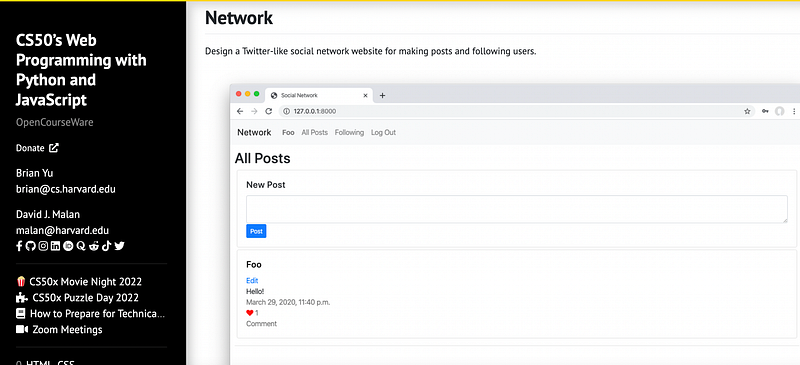
Task: Open a new tab with plus button
Action: click(x=383, y=95)
